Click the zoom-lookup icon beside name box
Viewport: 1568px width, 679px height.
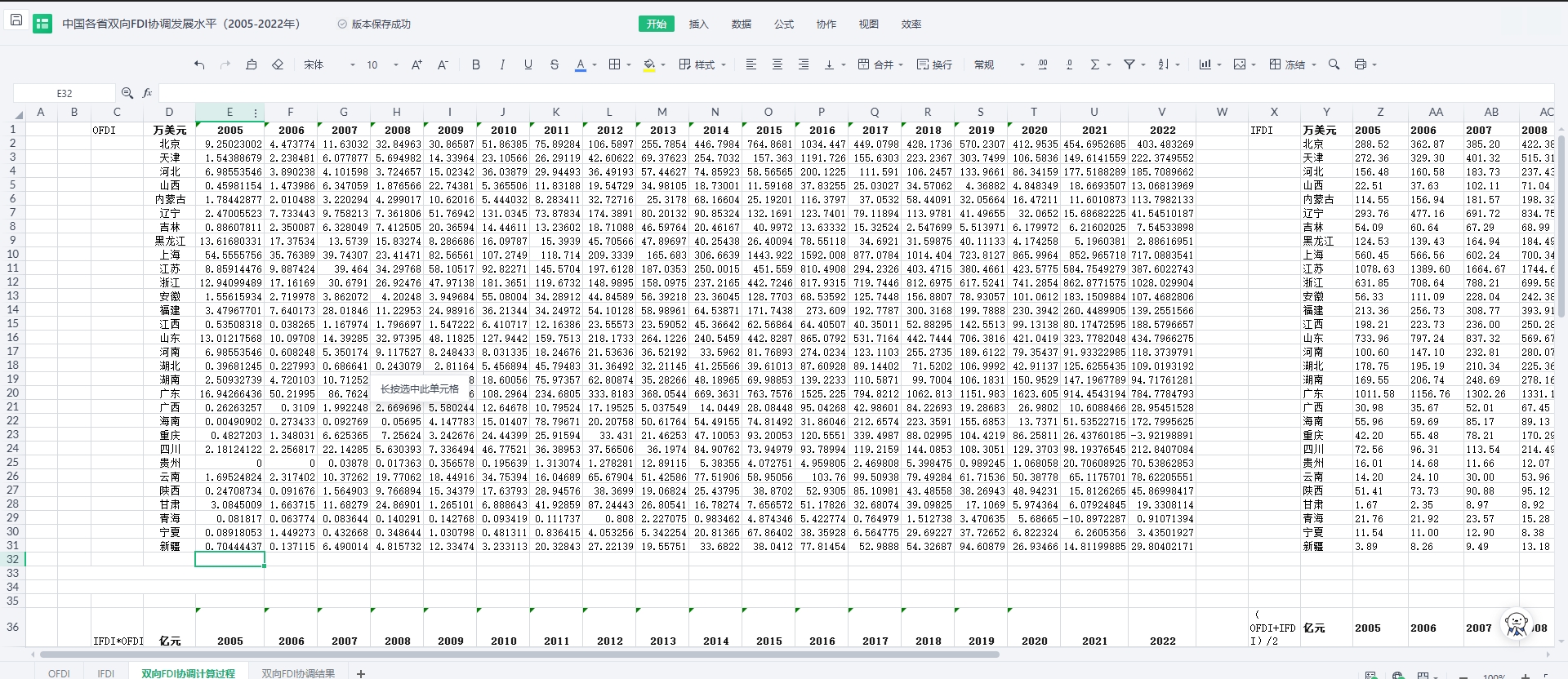(x=127, y=93)
